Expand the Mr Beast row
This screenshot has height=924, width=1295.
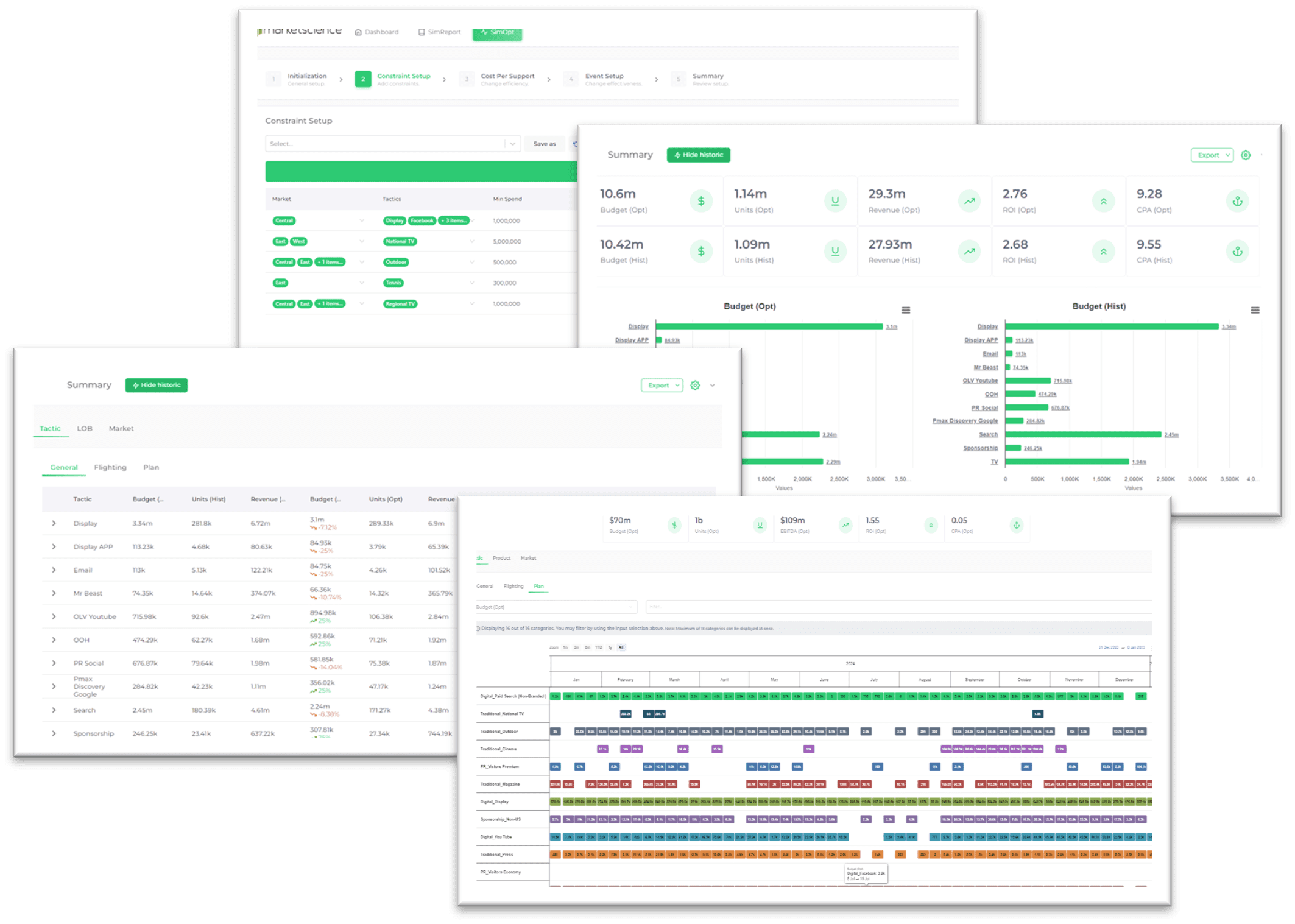(54, 594)
